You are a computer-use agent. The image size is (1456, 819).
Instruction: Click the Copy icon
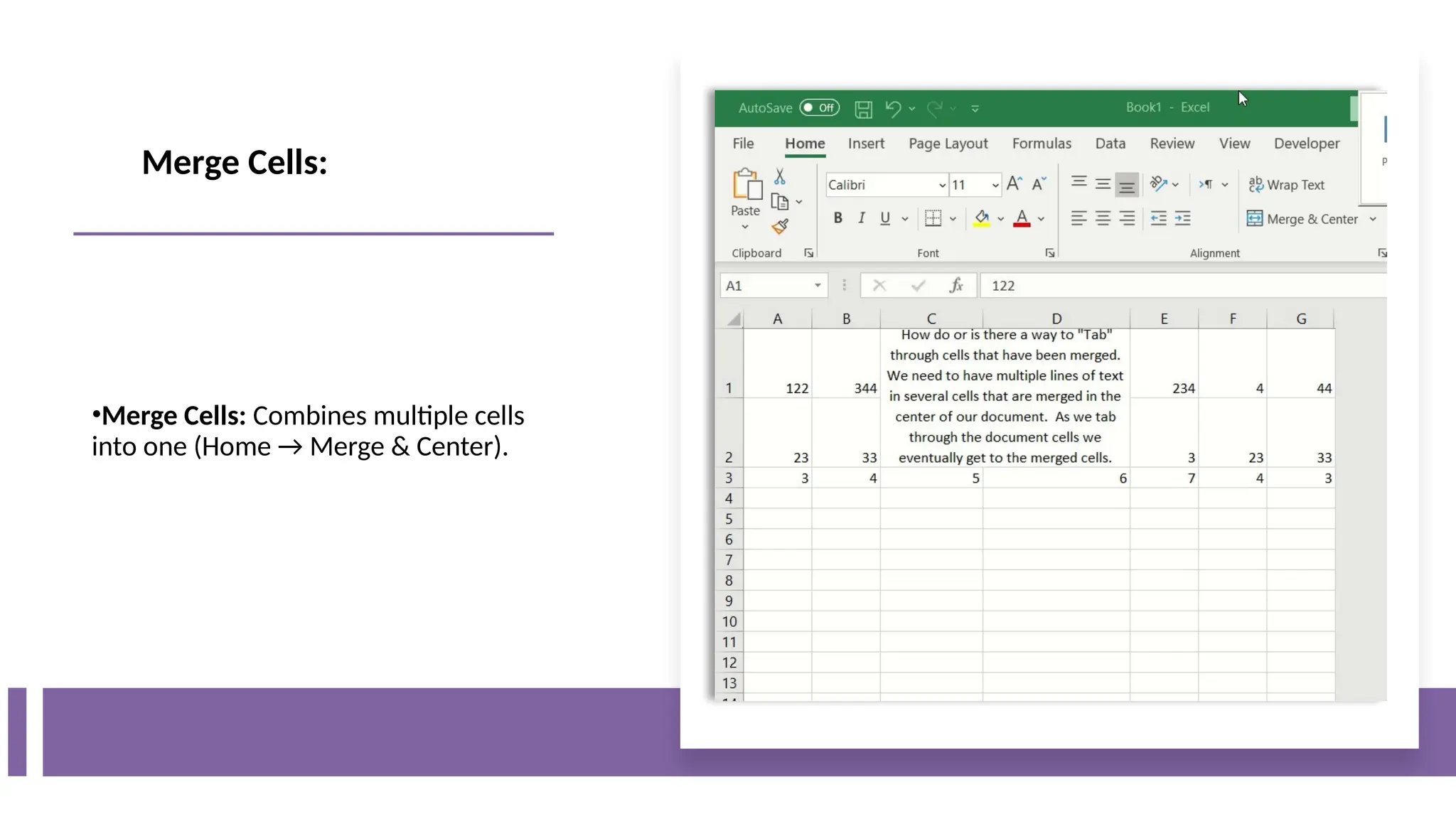pyautogui.click(x=780, y=202)
